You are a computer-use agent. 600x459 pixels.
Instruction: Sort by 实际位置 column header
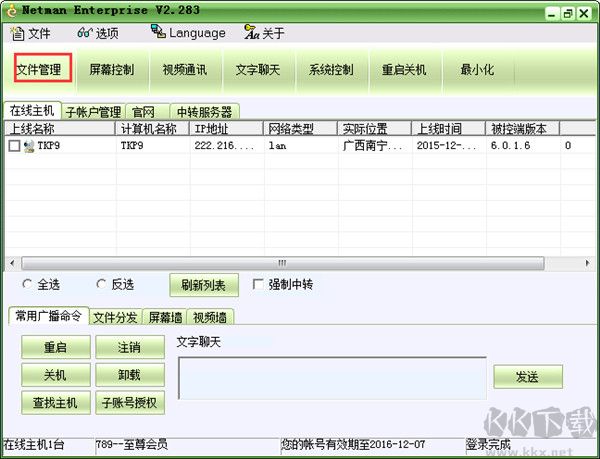pyautogui.click(x=375, y=129)
